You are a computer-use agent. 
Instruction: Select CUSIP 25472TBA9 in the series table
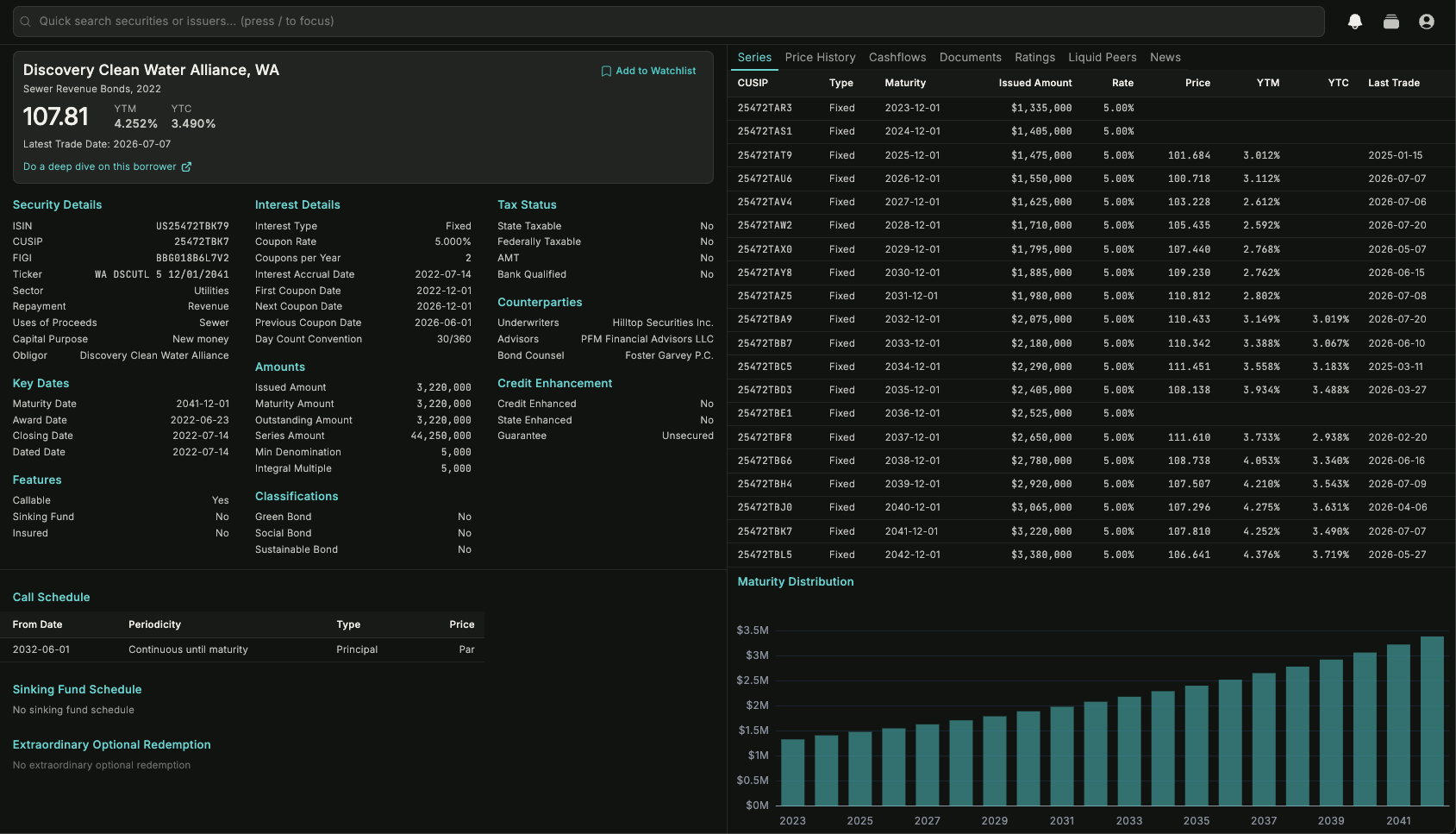point(765,319)
